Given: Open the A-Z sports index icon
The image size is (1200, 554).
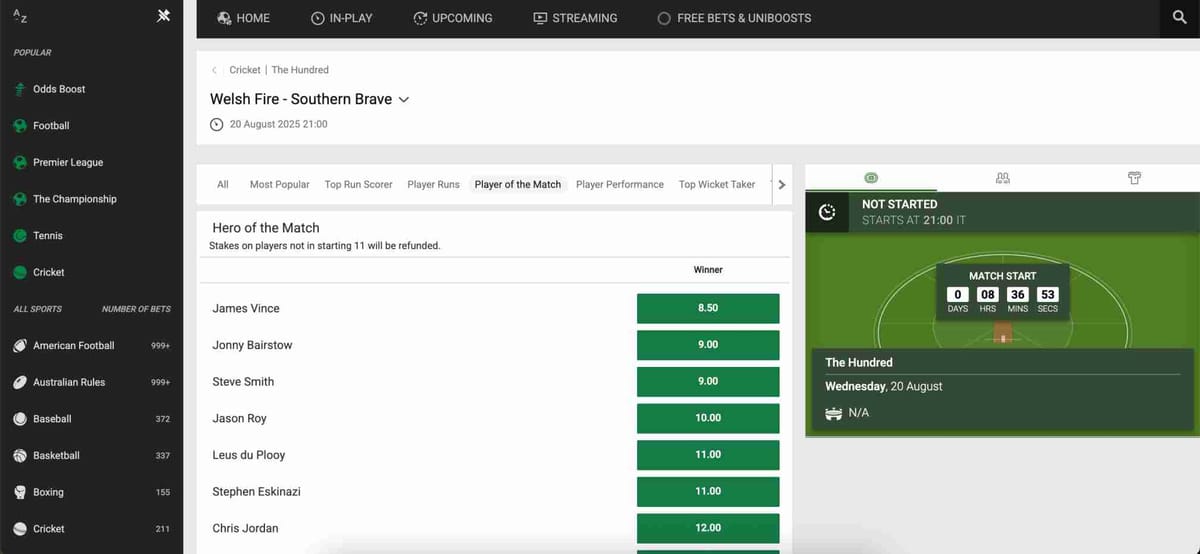Looking at the screenshot, I should [20, 17].
